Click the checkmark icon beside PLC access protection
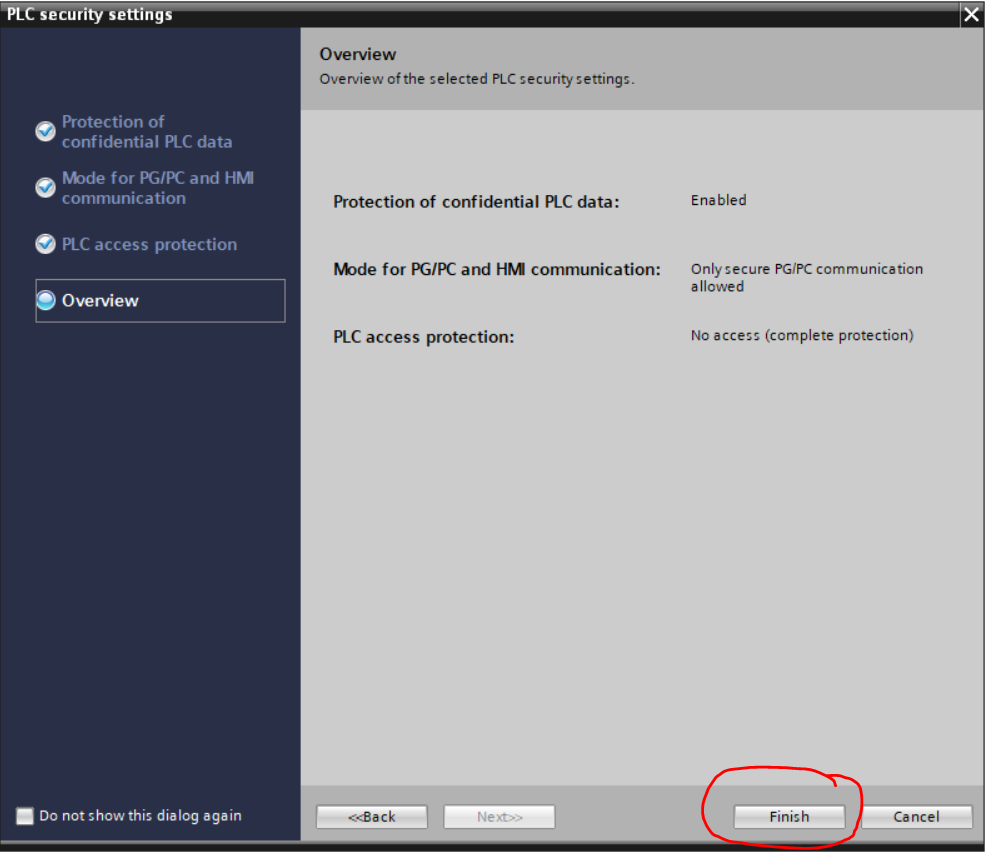Image resolution: width=986 pixels, height=853 pixels. [x=45, y=243]
